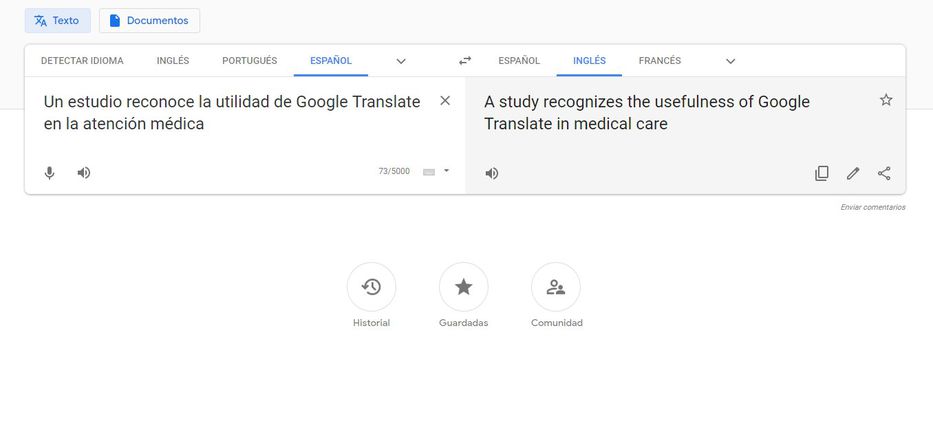Switch to the Documentos mode
Screen dimensions: 933x421
149,21
